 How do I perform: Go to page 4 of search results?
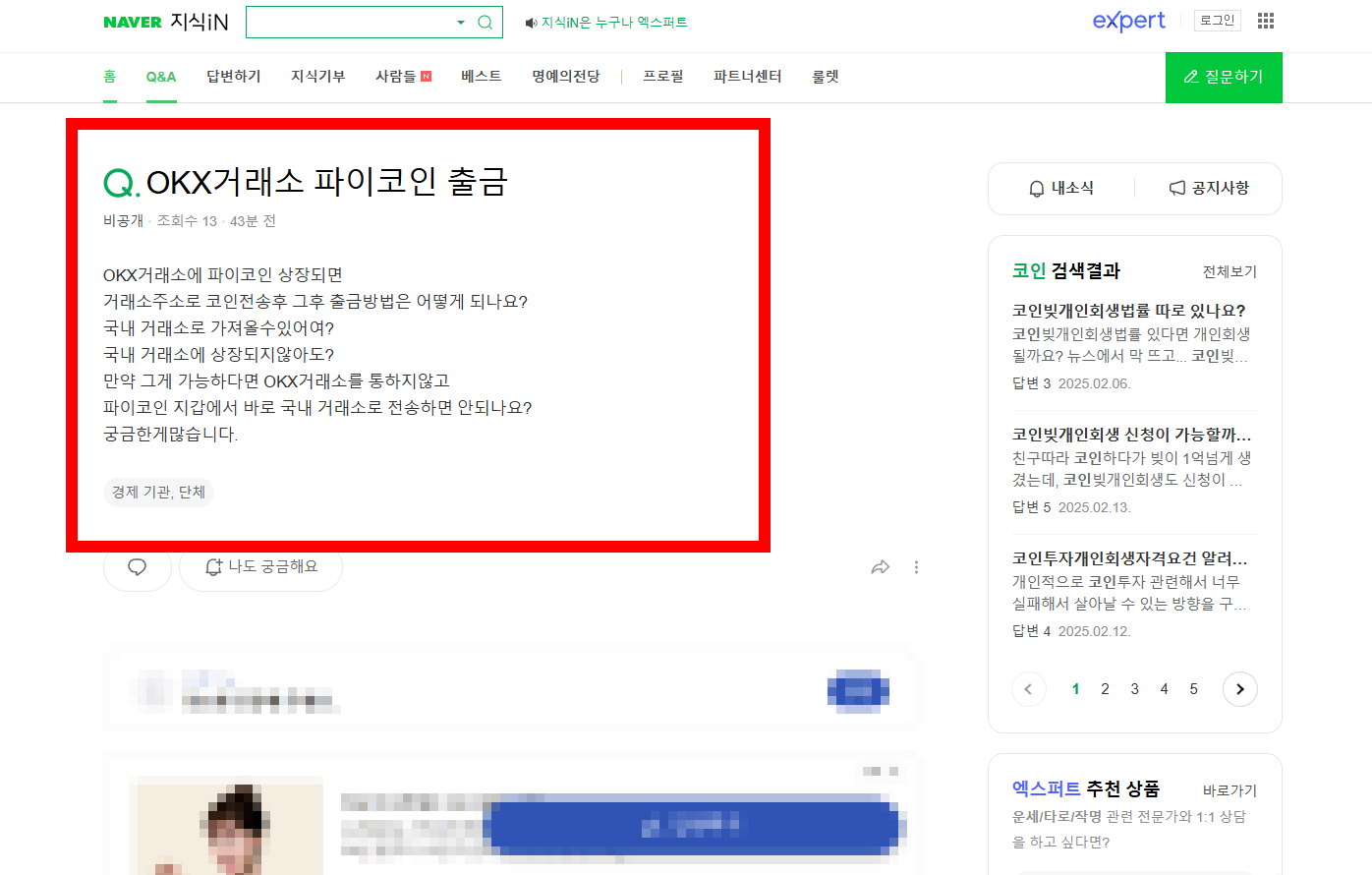(1164, 689)
